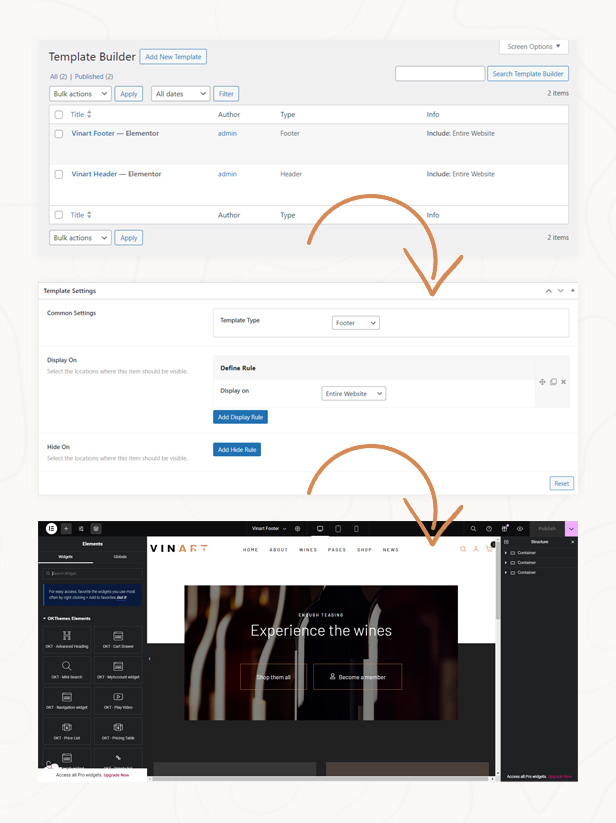616x823 pixels.
Task: Switch to tablet preview mode icon
Action: [x=338, y=529]
